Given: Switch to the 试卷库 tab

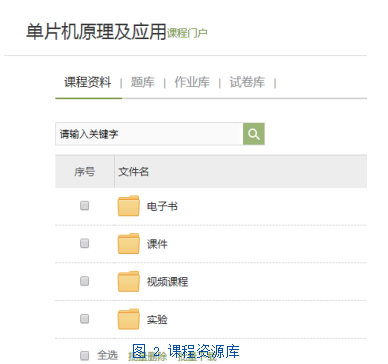Looking at the screenshot, I should 247,82.
